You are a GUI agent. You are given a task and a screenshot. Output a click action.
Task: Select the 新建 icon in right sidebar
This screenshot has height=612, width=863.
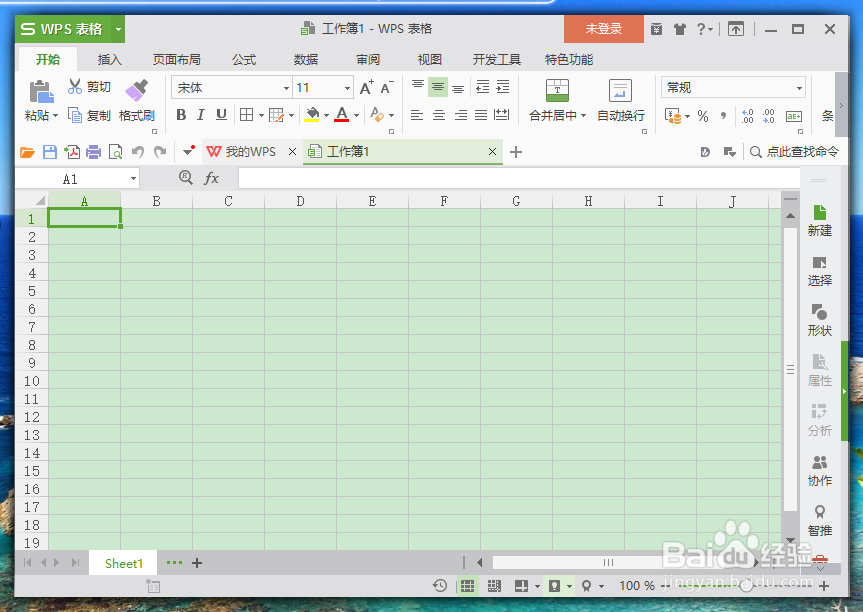click(x=819, y=221)
